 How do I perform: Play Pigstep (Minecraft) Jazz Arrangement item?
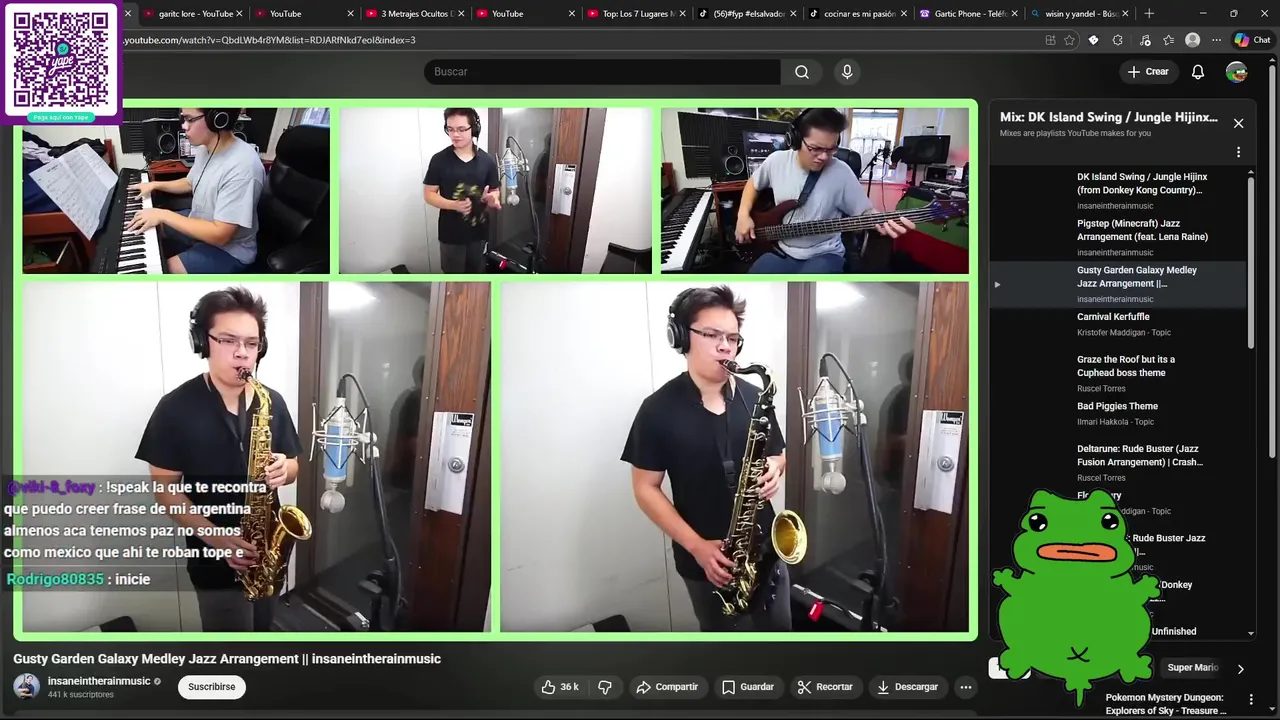coord(1118,237)
